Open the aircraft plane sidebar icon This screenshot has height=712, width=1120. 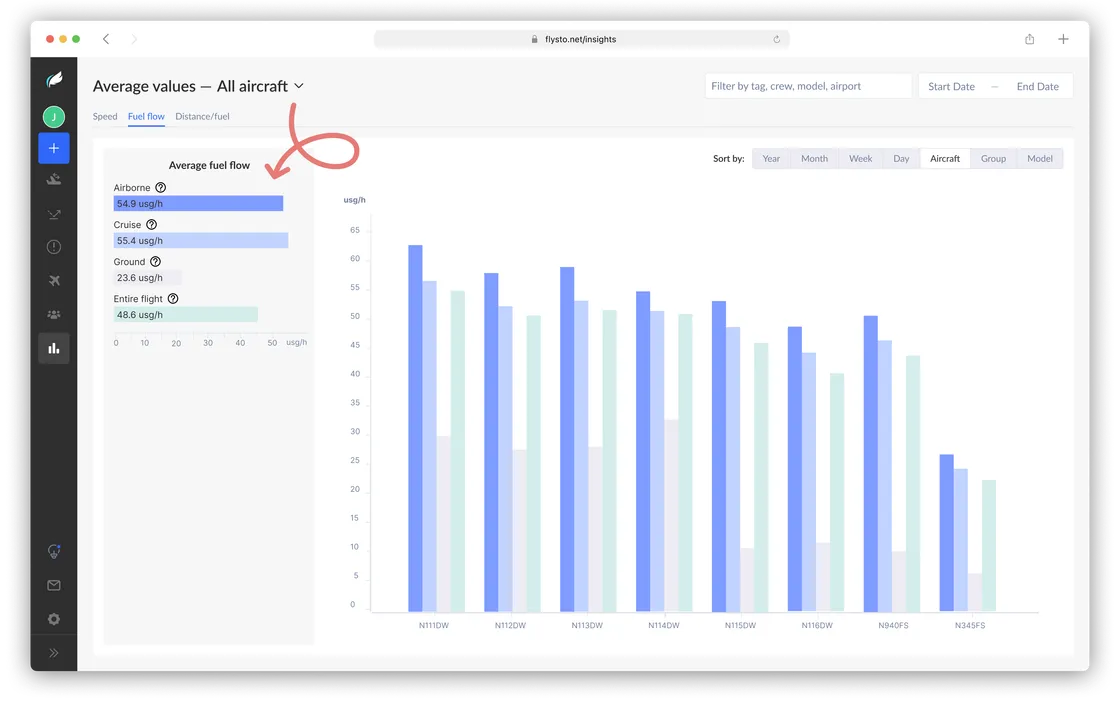(x=54, y=281)
